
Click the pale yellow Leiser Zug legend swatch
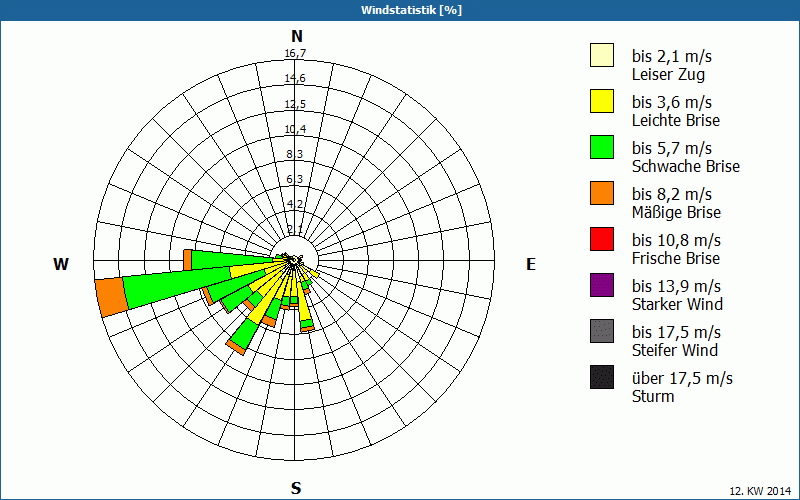click(x=602, y=55)
